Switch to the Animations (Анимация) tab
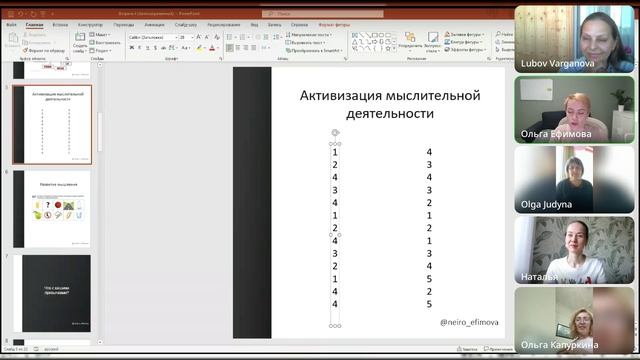The image size is (640, 360). coord(154,25)
